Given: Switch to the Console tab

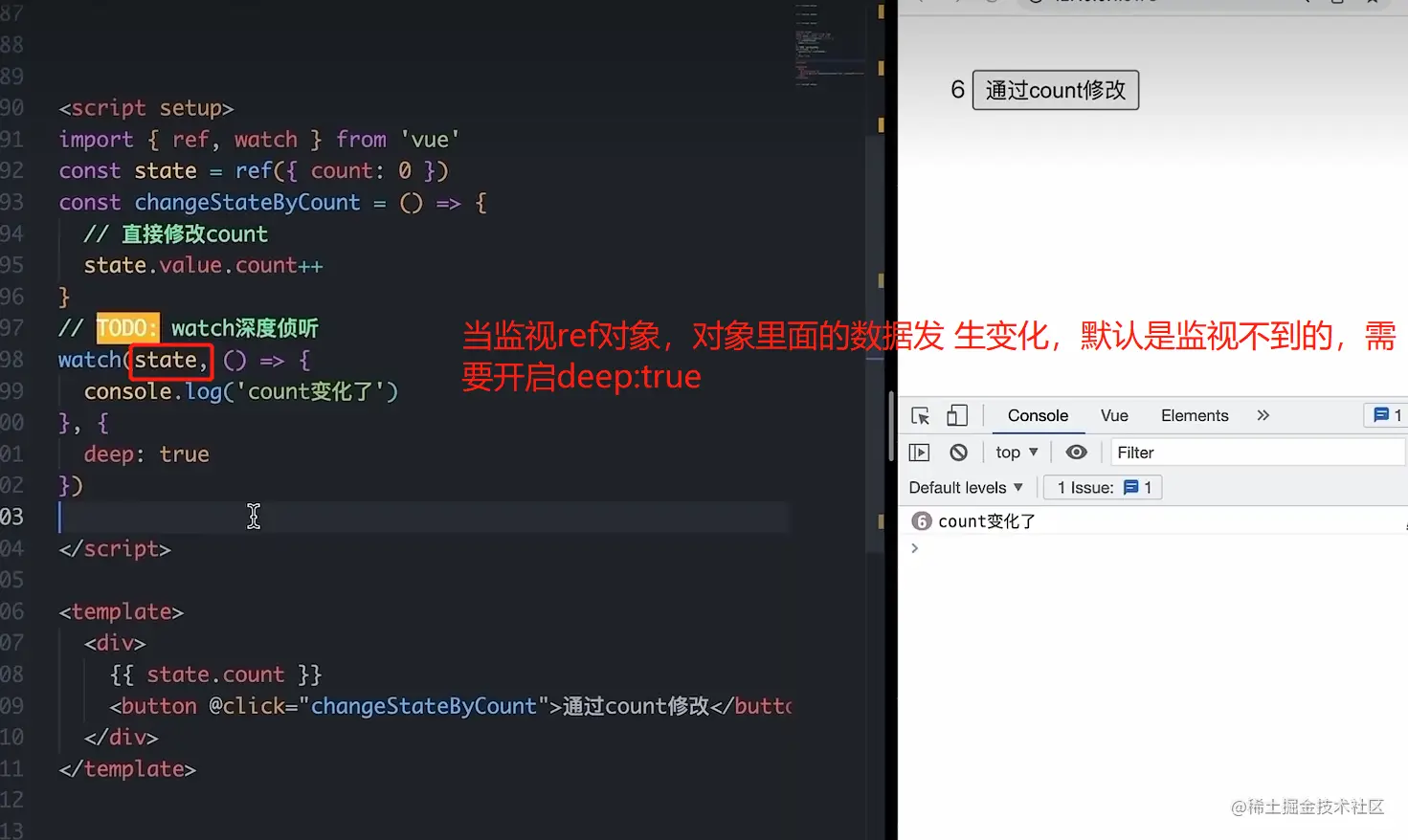Looking at the screenshot, I should (x=1038, y=416).
